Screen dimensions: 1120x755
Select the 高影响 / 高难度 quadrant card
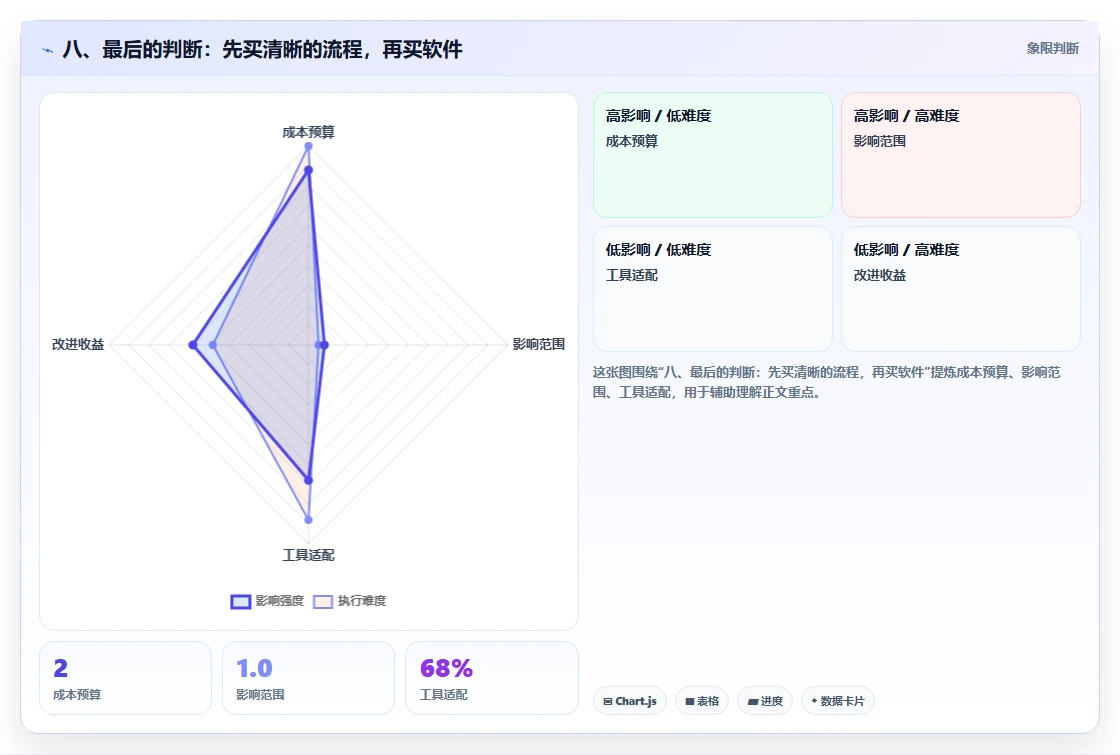pos(961,154)
